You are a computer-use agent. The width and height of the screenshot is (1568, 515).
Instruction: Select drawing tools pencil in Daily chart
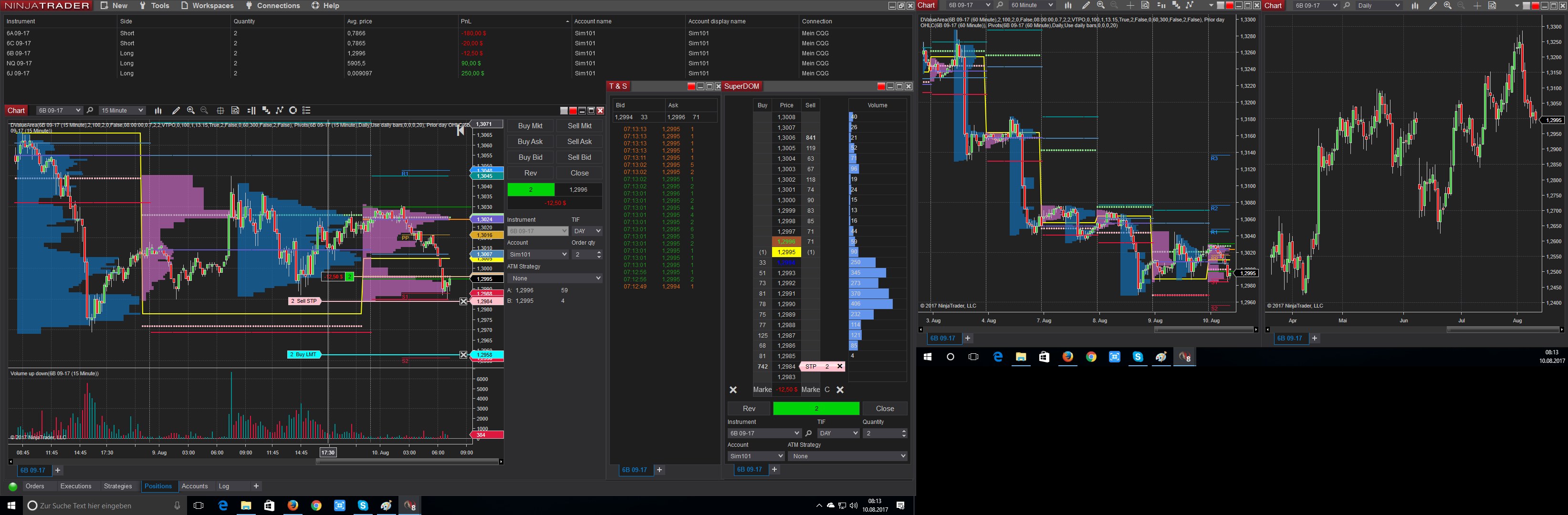tap(1432, 5)
